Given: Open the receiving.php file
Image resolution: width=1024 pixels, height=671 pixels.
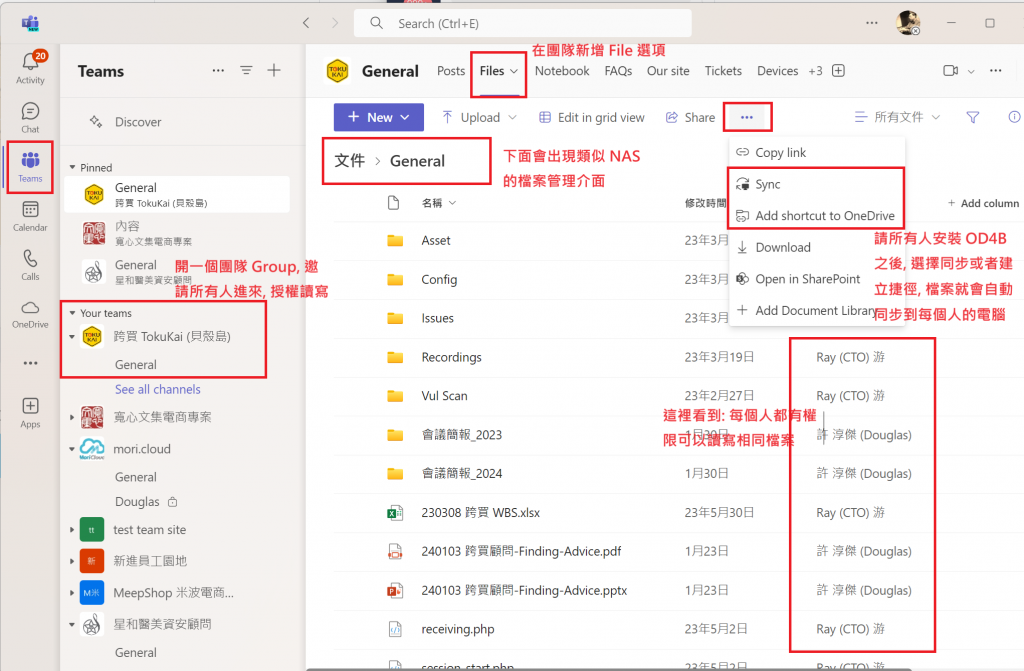Looking at the screenshot, I should tap(458, 629).
